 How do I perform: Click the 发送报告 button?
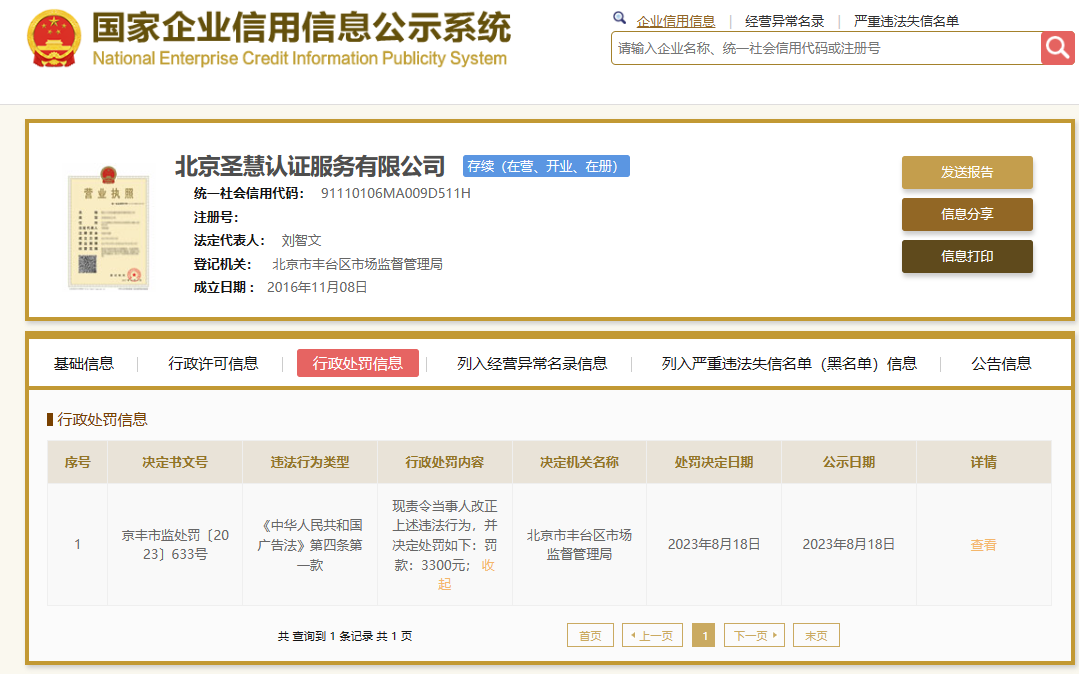966,172
